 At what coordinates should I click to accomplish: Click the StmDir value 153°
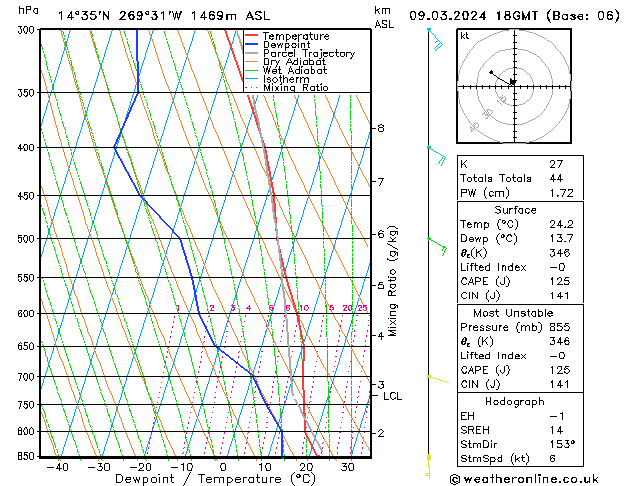click(562, 445)
